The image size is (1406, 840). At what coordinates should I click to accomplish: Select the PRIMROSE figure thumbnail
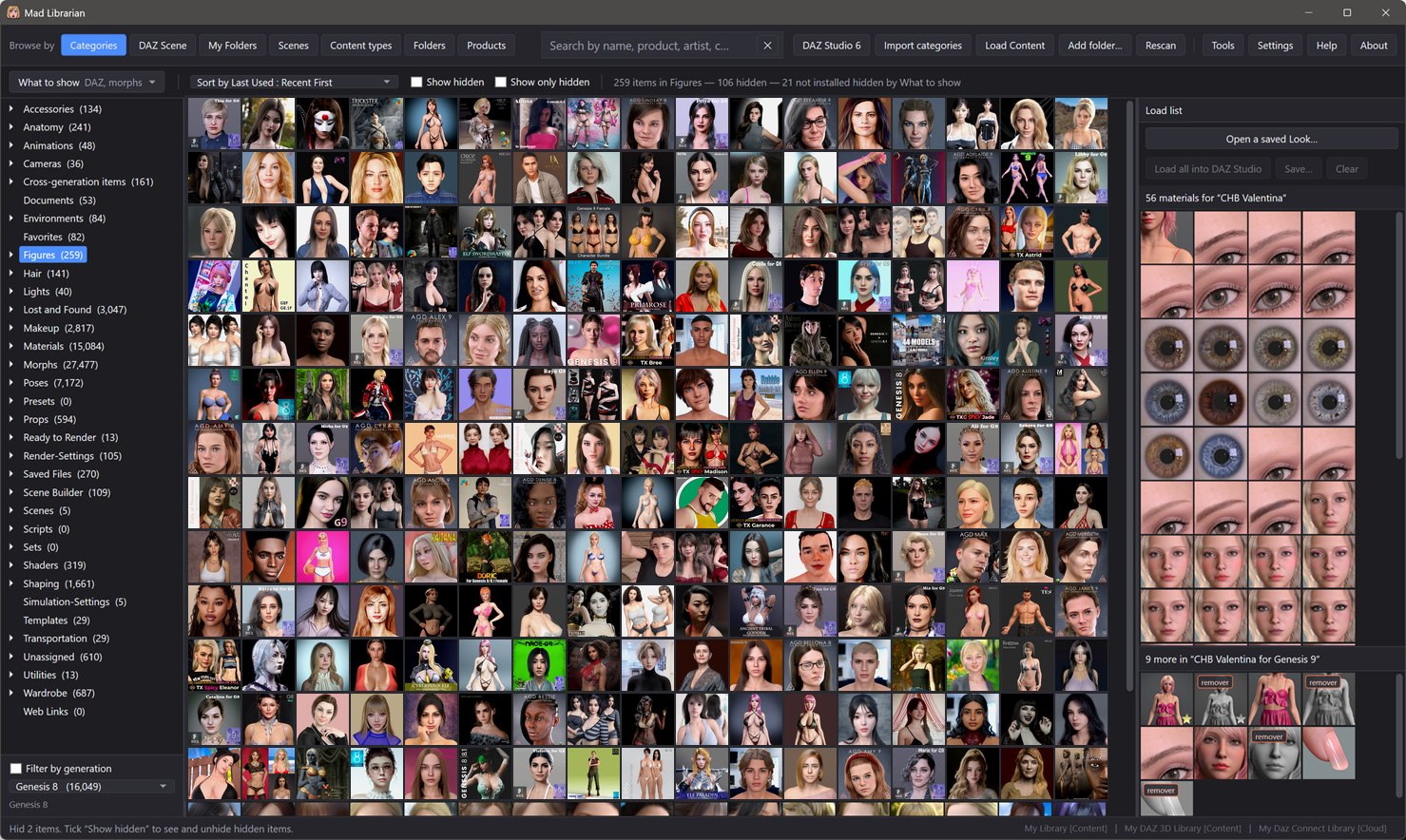(x=647, y=286)
